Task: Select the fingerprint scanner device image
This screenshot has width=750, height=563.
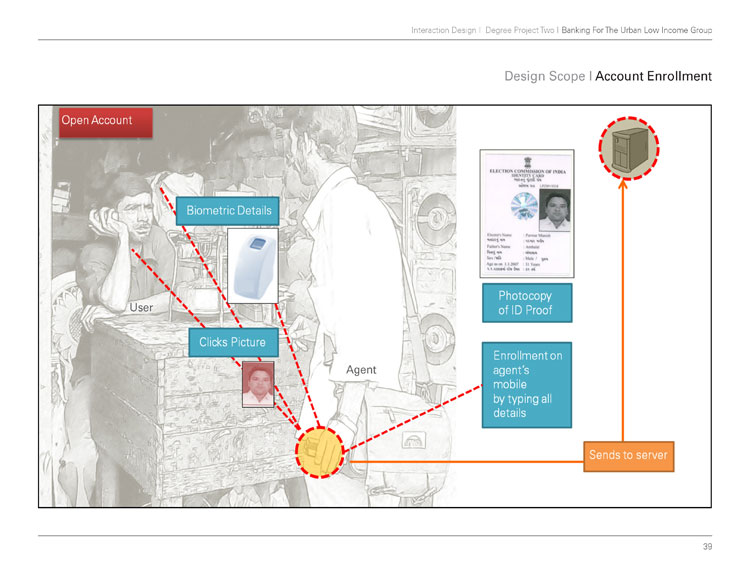Action: [253, 265]
